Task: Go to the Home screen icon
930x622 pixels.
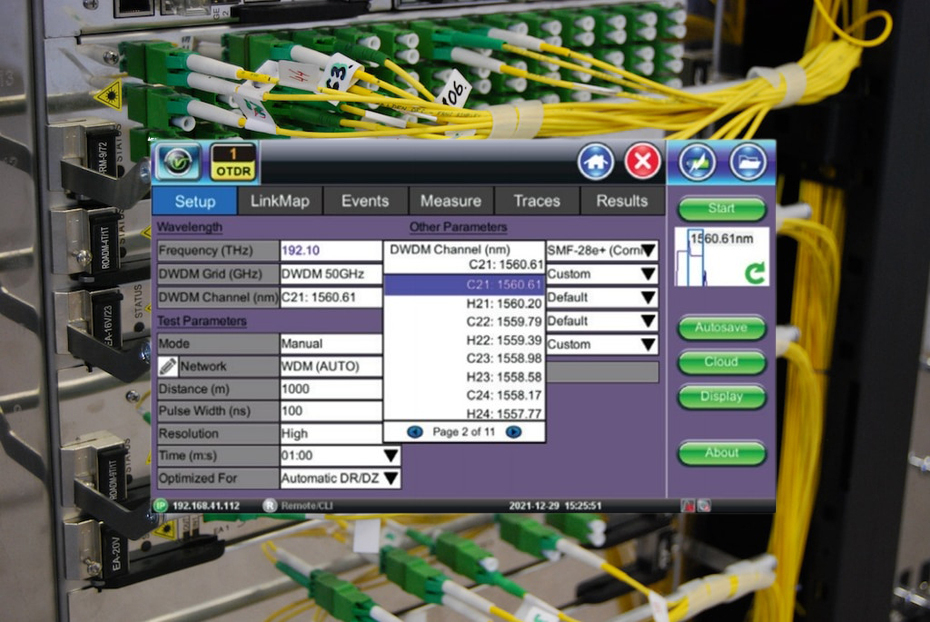Action: pos(596,161)
